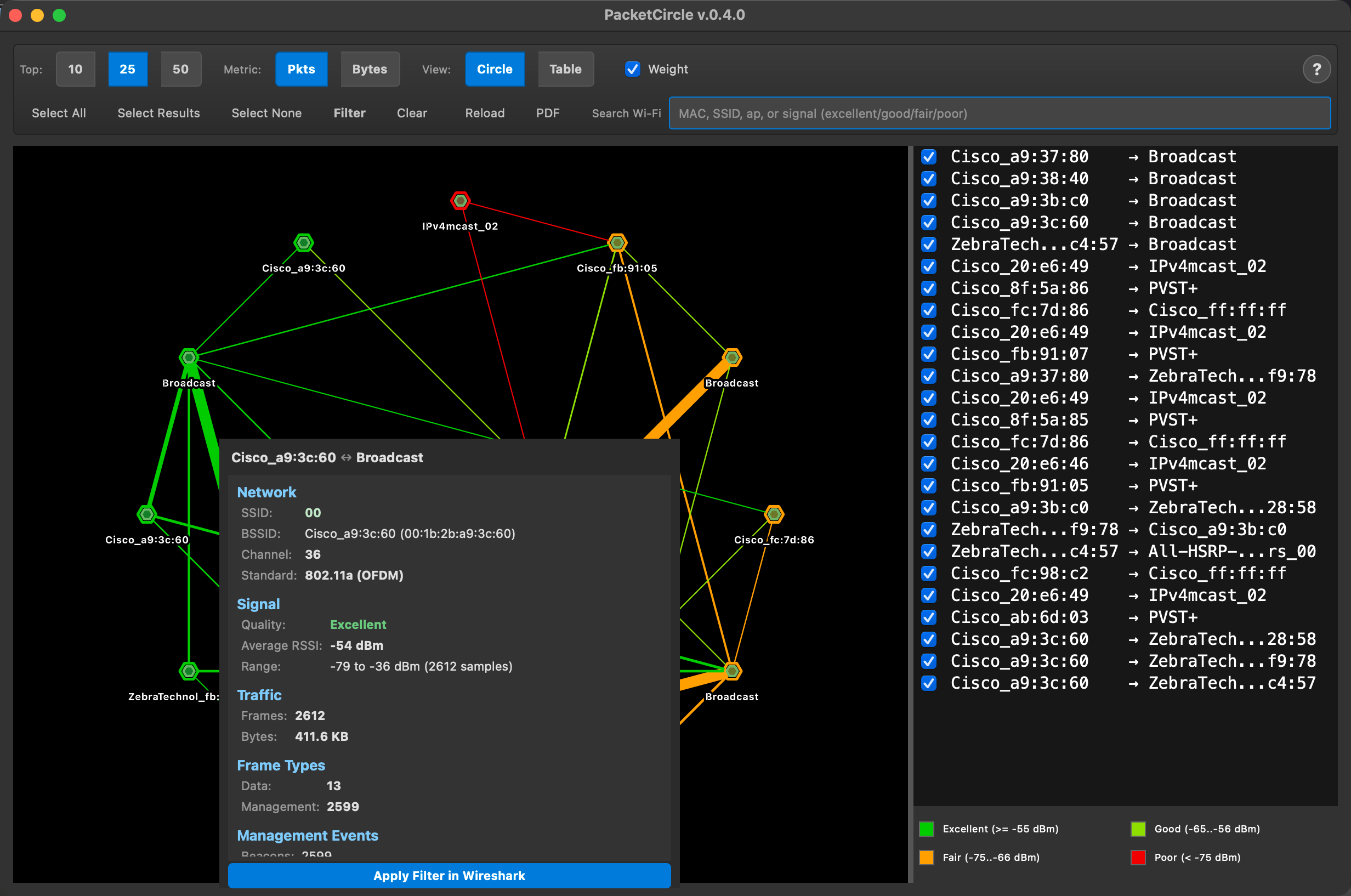Click the BSSID Cisco_a9:3c:60 value
The width and height of the screenshot is (1351, 896).
[410, 534]
